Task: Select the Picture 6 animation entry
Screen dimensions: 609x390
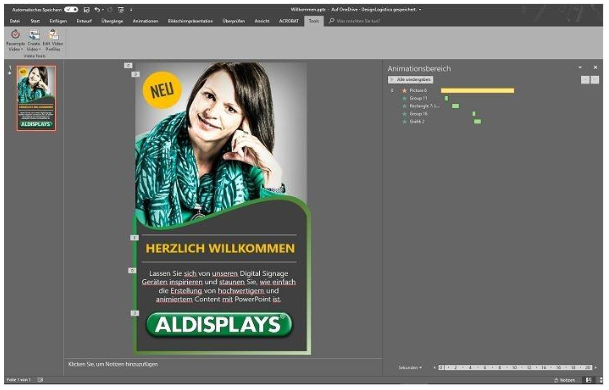Action: click(418, 91)
